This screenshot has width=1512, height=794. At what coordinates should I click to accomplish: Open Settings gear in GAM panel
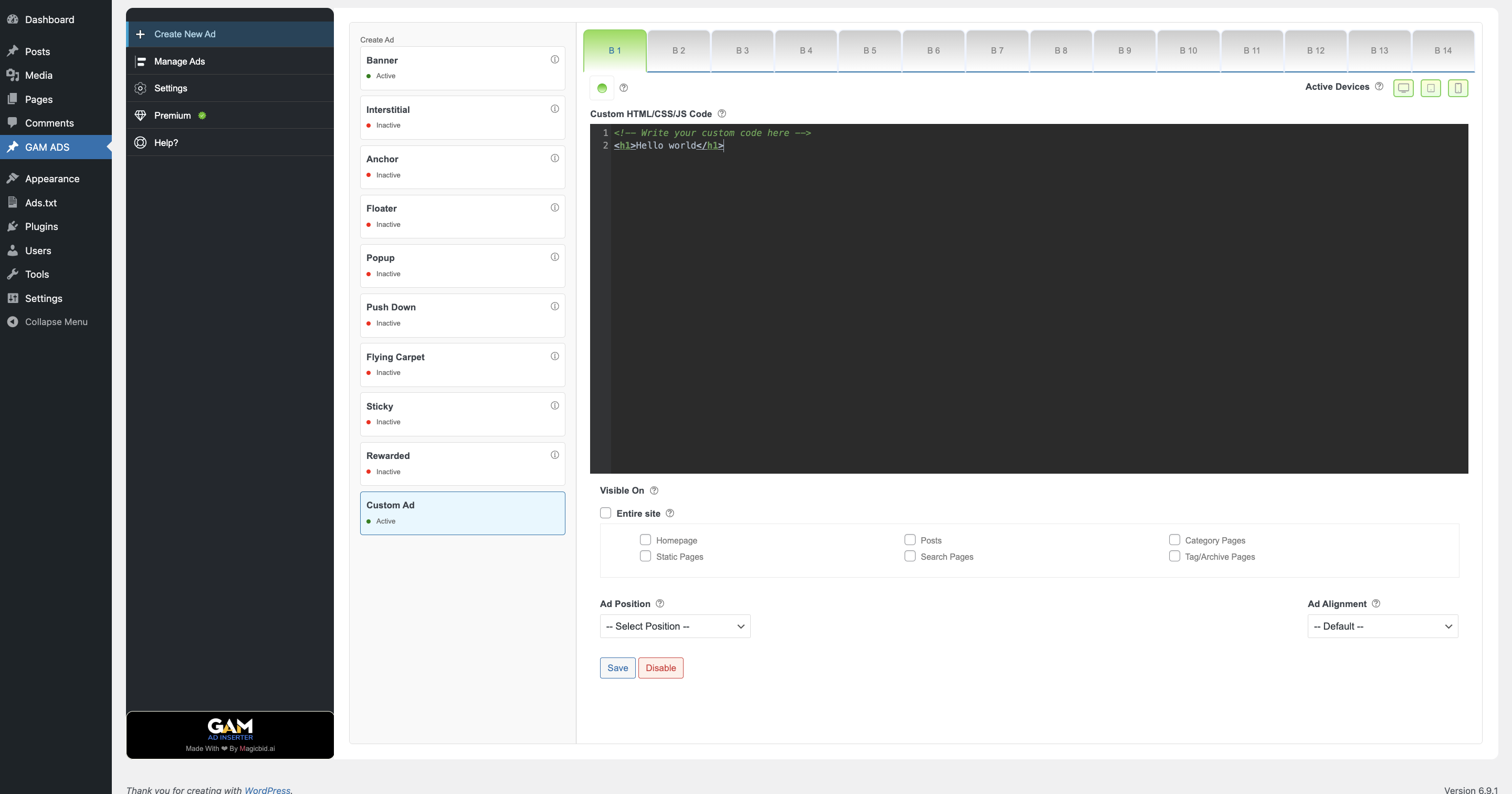tap(140, 88)
